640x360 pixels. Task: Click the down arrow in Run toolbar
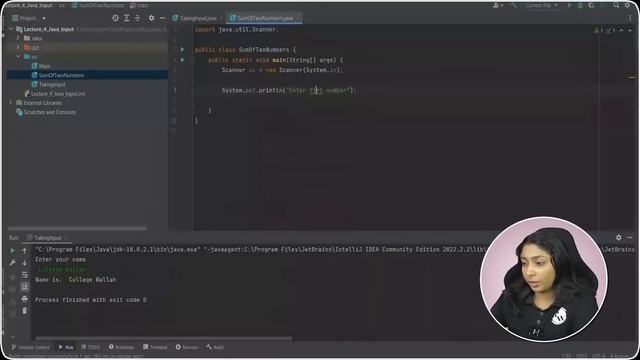(x=24, y=262)
